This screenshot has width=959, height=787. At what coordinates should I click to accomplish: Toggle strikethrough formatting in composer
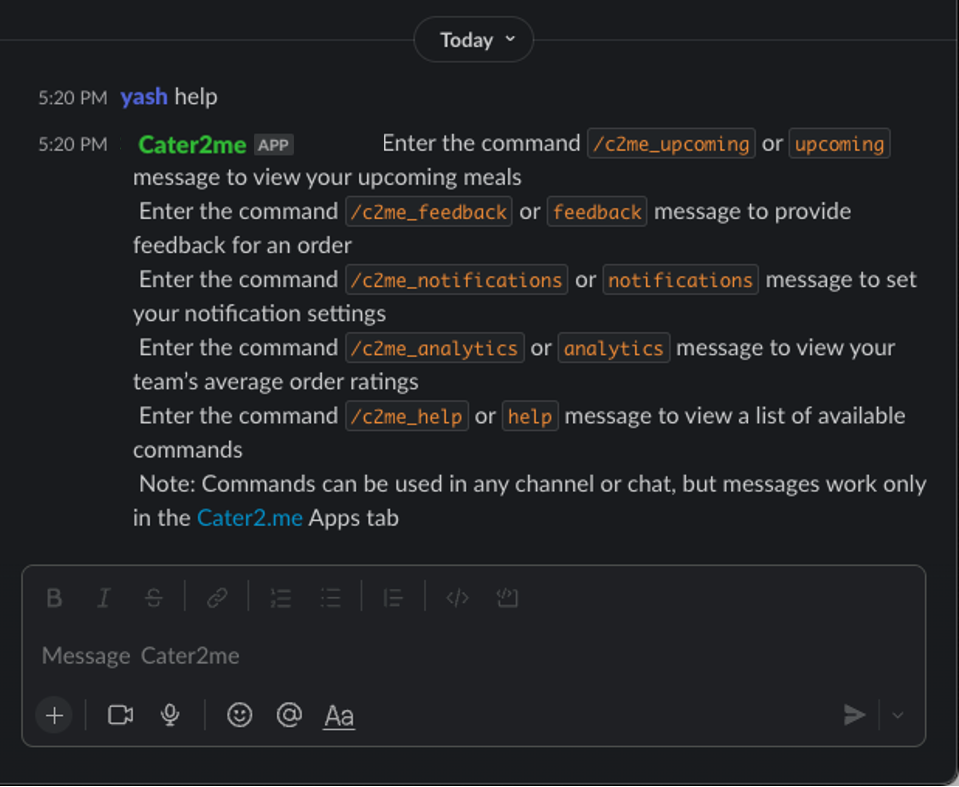click(x=154, y=597)
